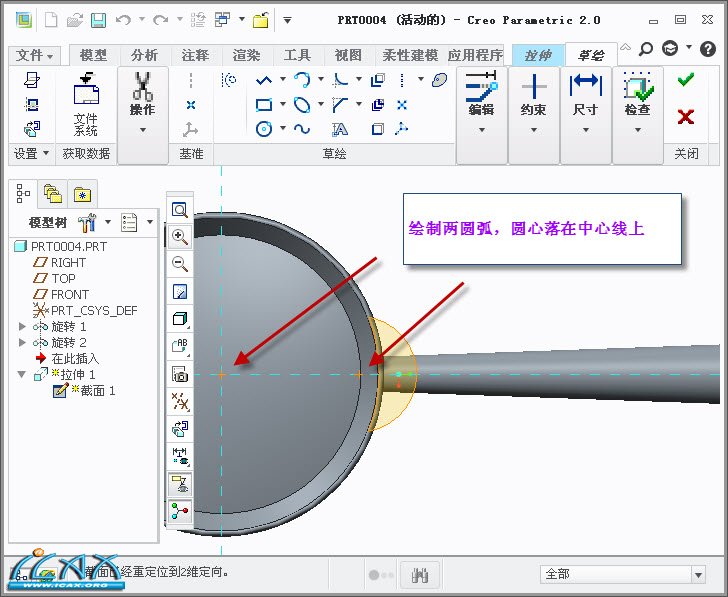Image resolution: width=728 pixels, height=597 pixels.
Task: Accept the sketch with green checkmark
Action: tap(686, 80)
